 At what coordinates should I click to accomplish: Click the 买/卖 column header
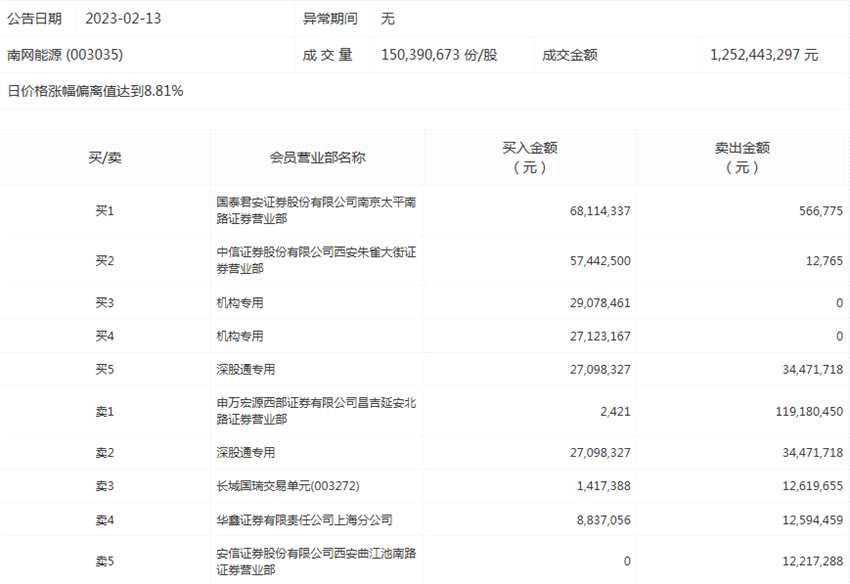pos(105,158)
